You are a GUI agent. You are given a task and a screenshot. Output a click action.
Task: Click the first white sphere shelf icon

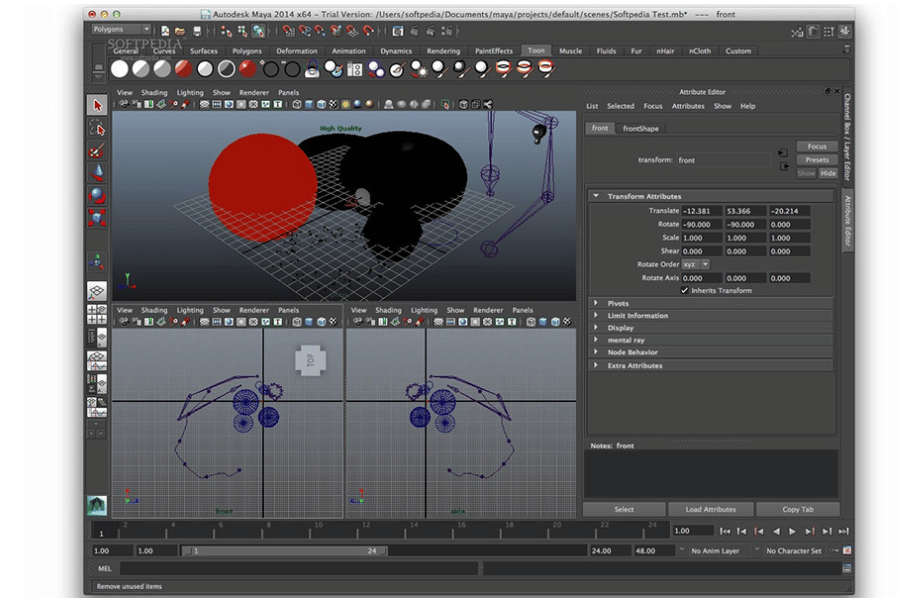point(119,69)
